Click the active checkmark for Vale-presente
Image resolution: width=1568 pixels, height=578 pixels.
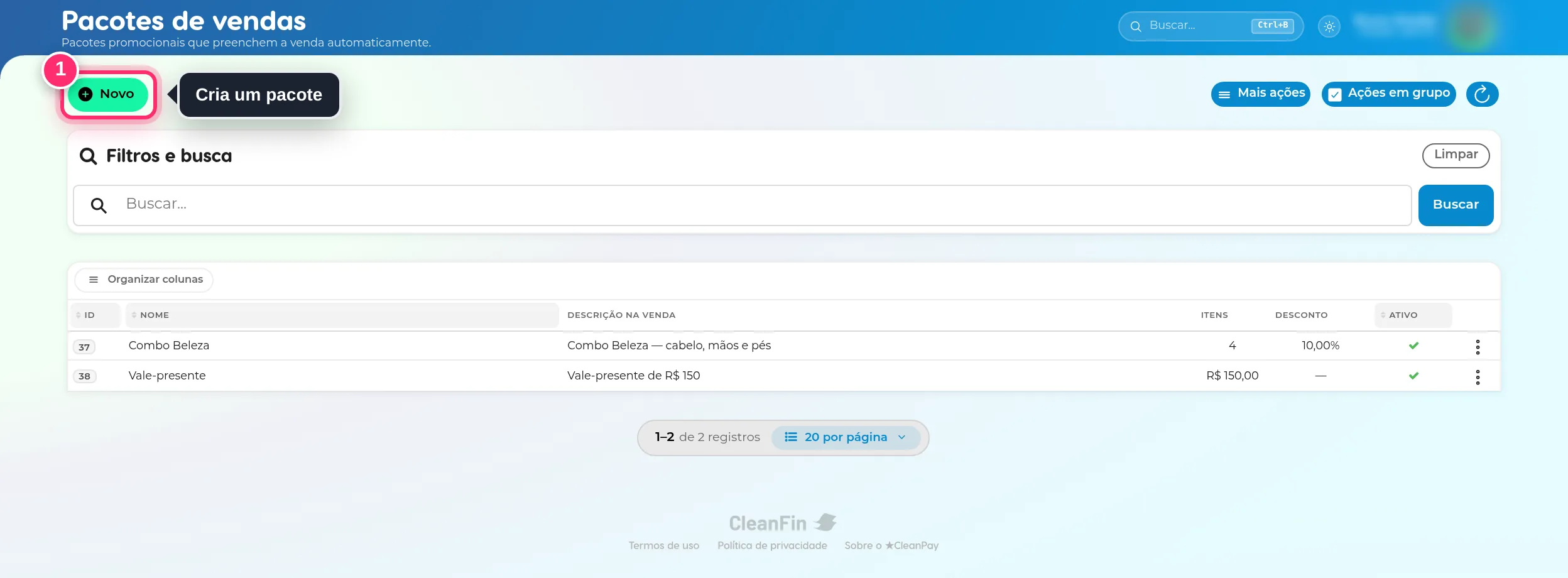point(1413,376)
